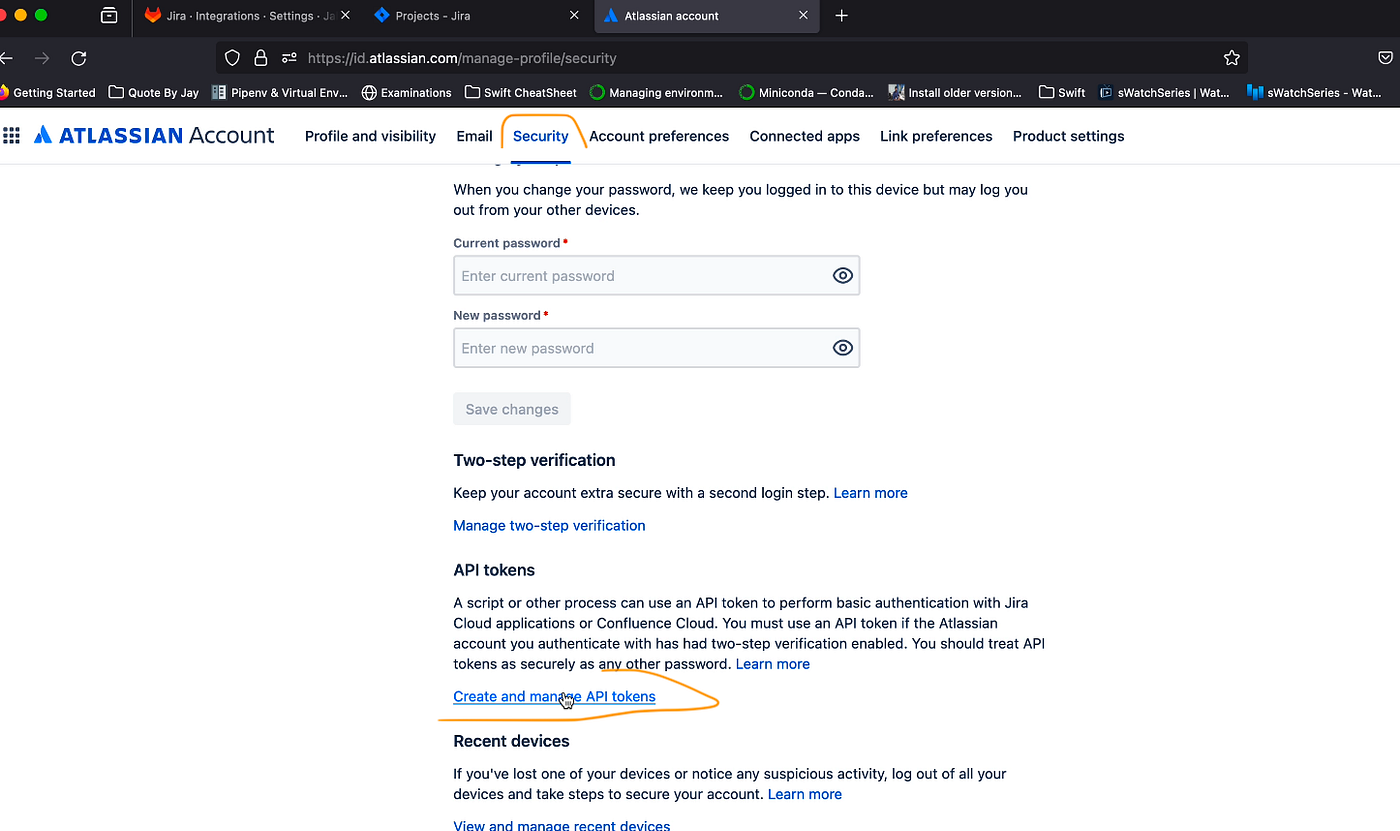This screenshot has height=831, width=1400.
Task: Open the Account preferences tab
Action: [x=659, y=136]
